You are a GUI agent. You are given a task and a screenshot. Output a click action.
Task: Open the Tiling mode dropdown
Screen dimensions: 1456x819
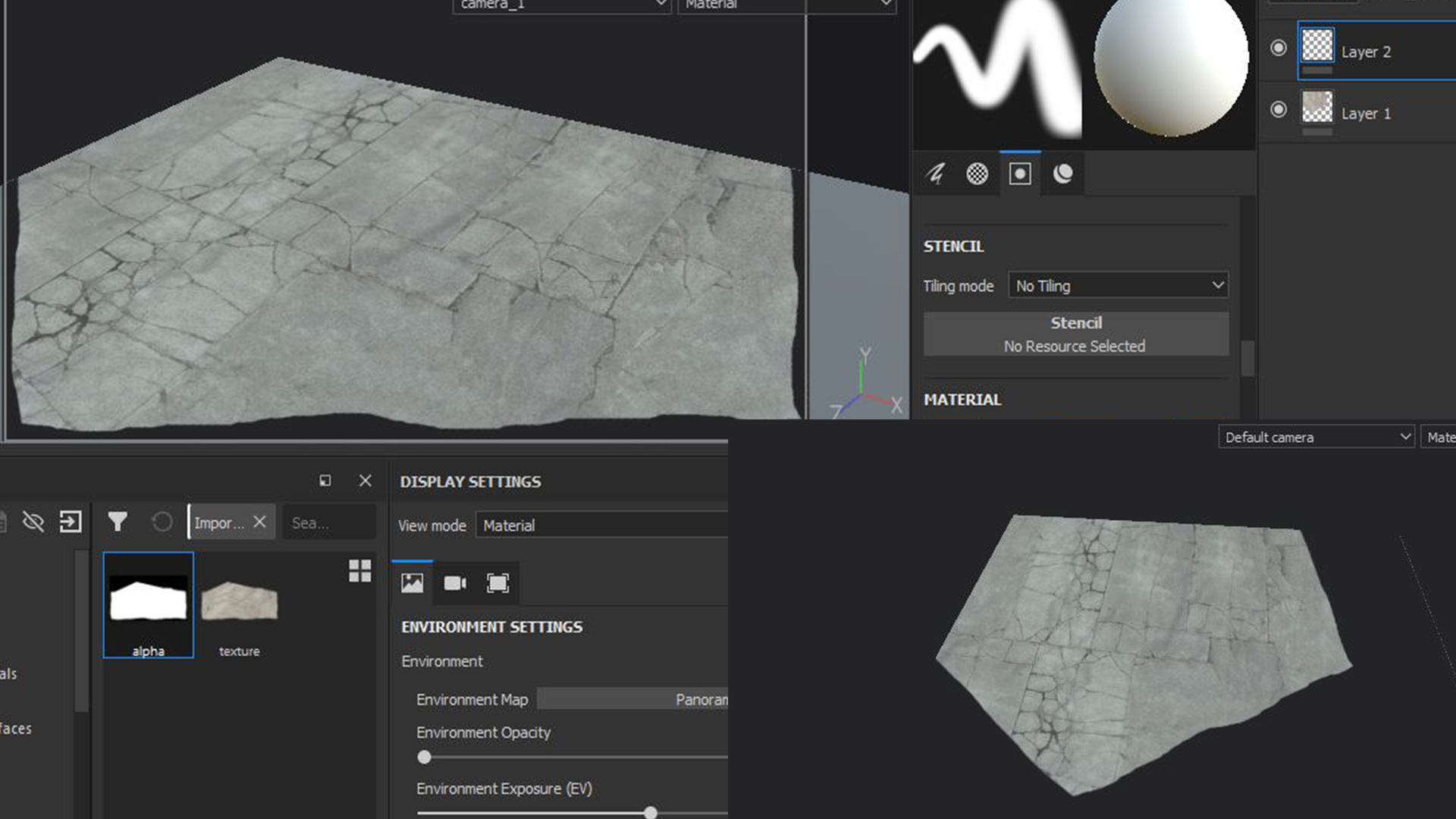click(1117, 285)
